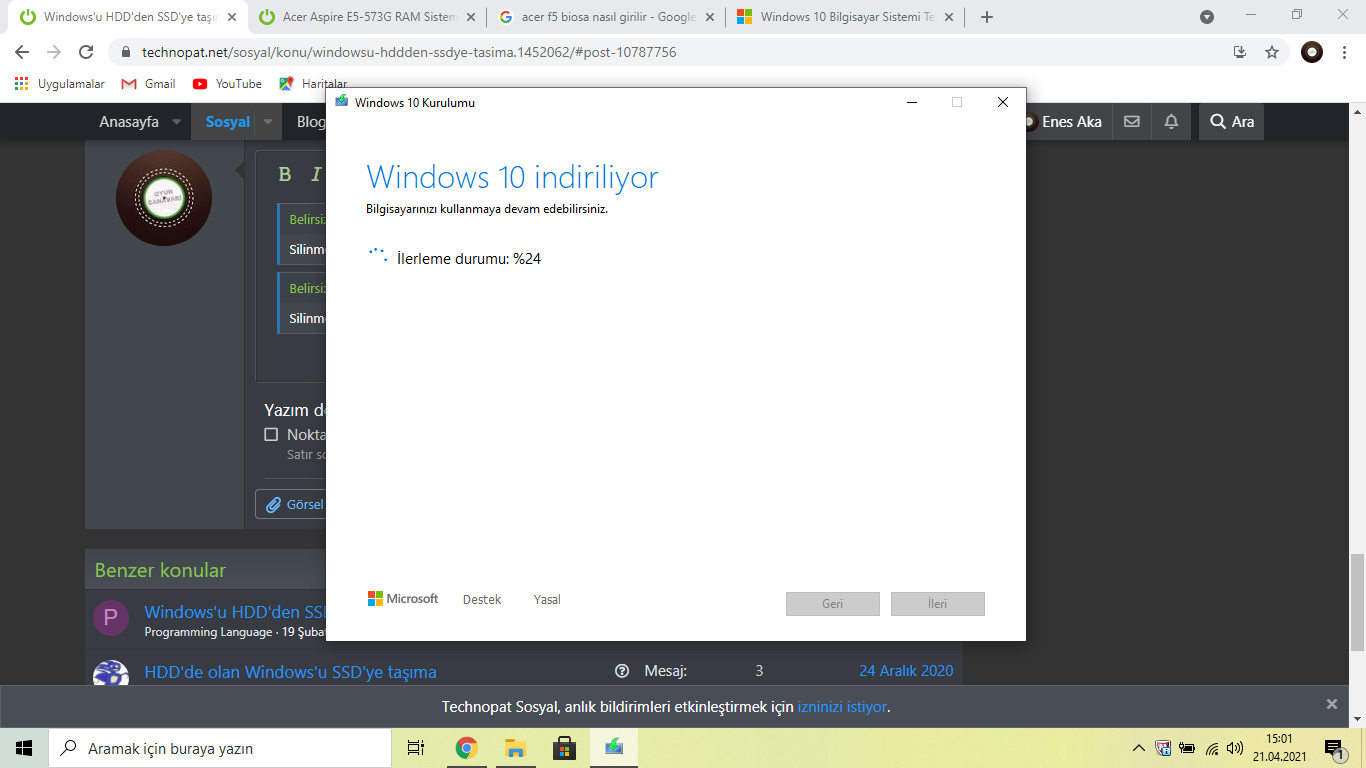The height and width of the screenshot is (768, 1366).
Task: Open the volume control tray icon
Action: coord(1235,748)
